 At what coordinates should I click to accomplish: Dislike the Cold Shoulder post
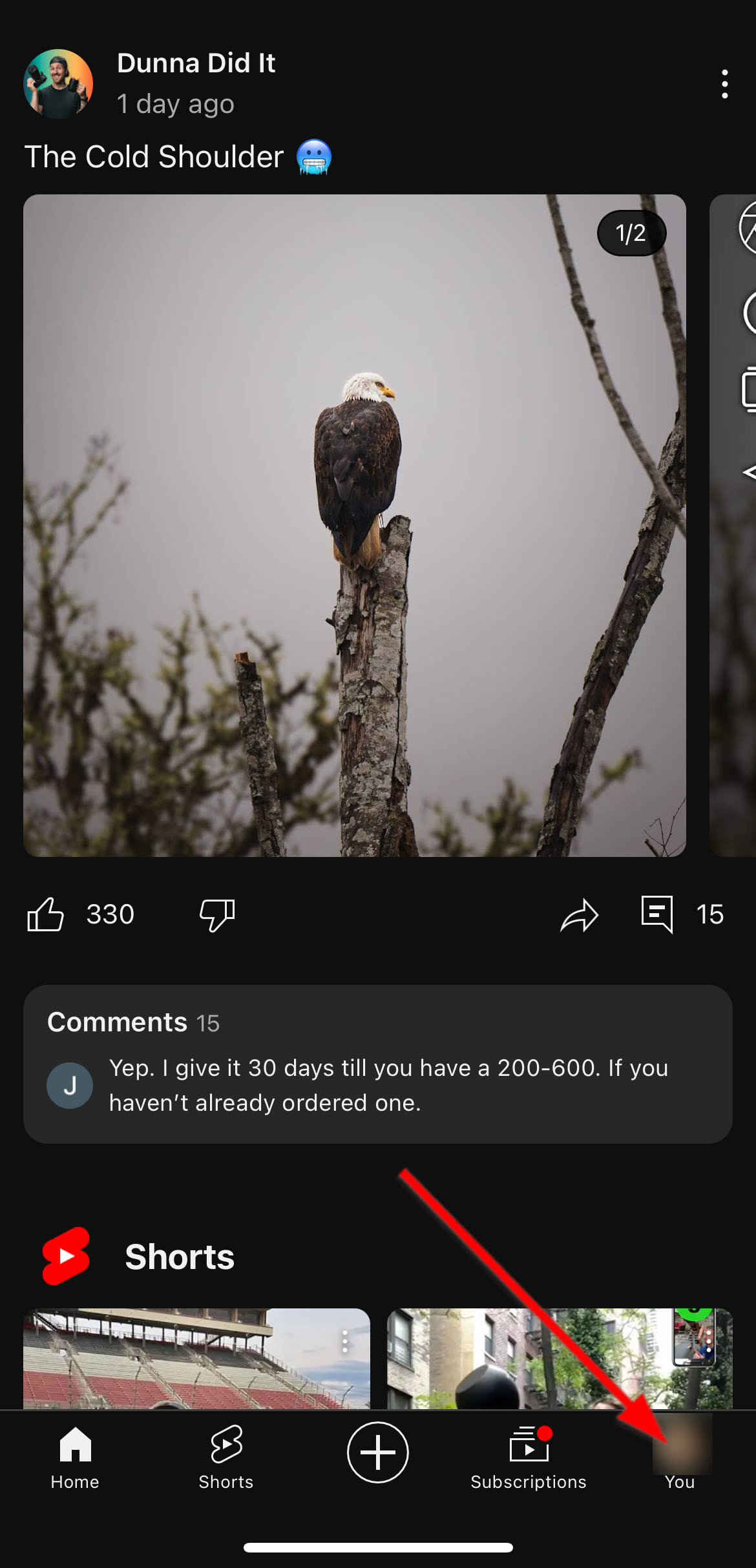click(217, 914)
